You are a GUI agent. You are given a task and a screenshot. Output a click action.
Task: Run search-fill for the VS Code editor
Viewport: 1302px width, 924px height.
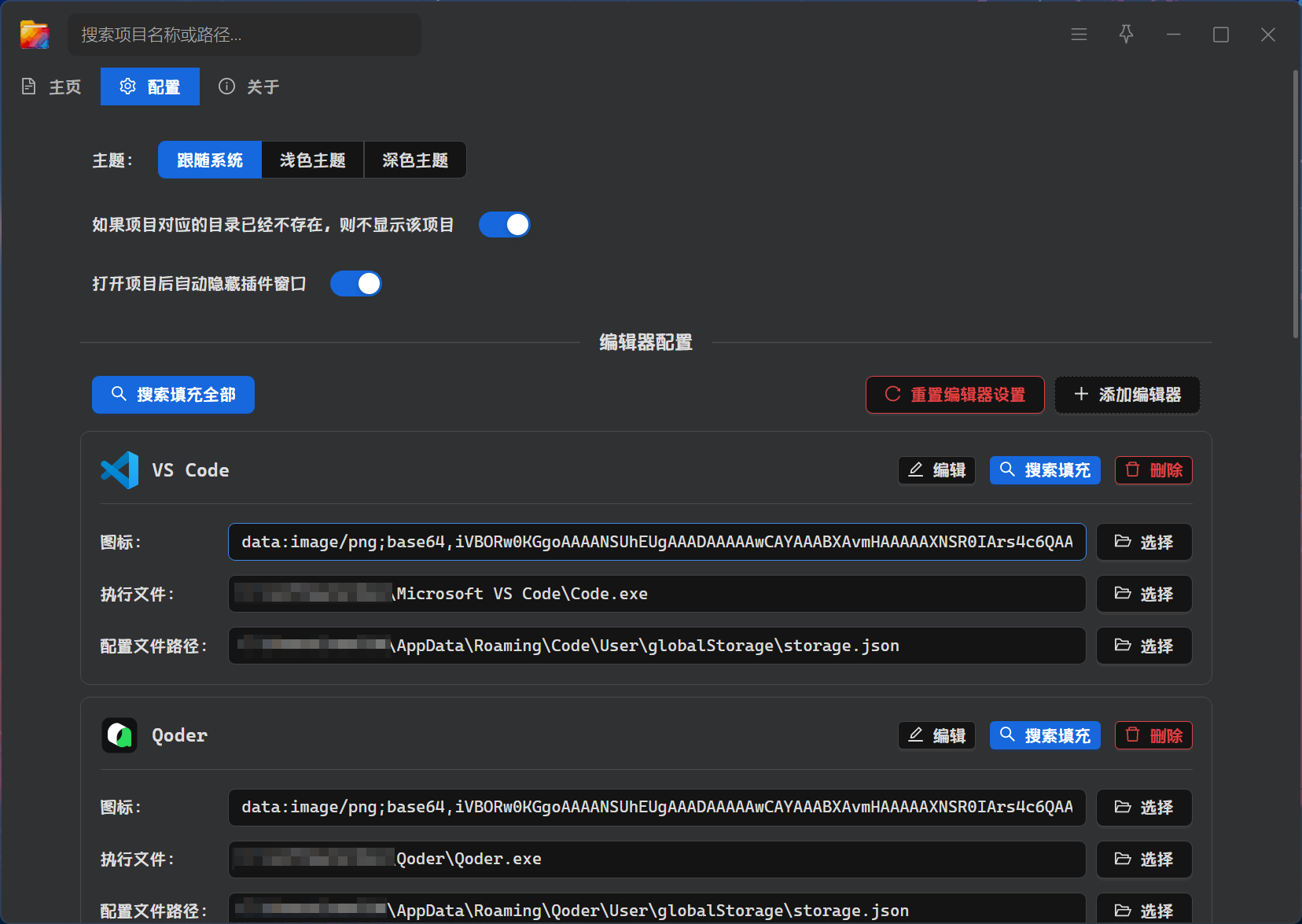pyautogui.click(x=1044, y=470)
